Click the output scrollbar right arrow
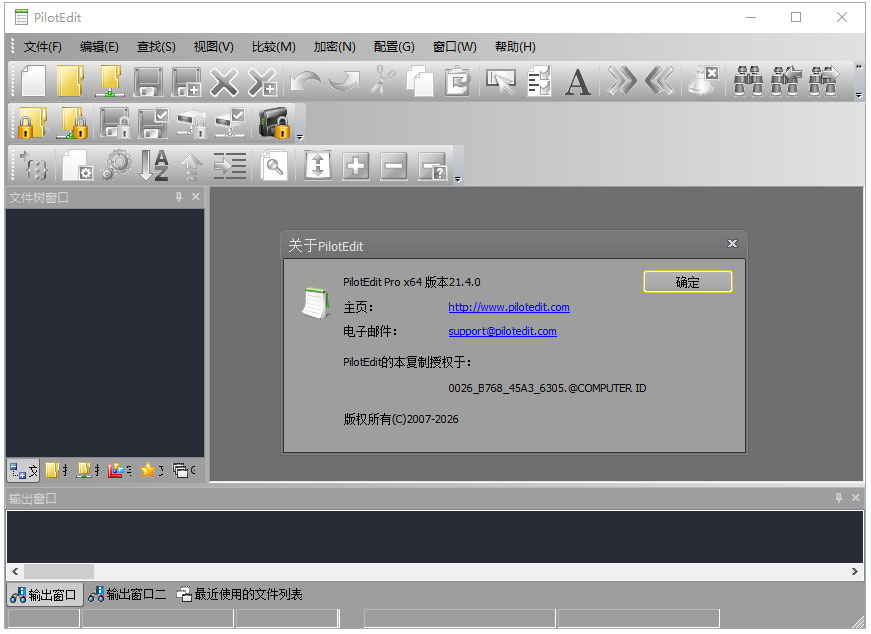Image resolution: width=871 pixels, height=634 pixels. click(854, 571)
